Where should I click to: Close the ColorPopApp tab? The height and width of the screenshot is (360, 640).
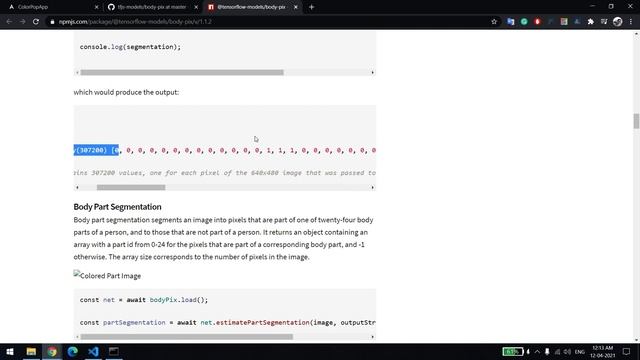click(x=96, y=7)
